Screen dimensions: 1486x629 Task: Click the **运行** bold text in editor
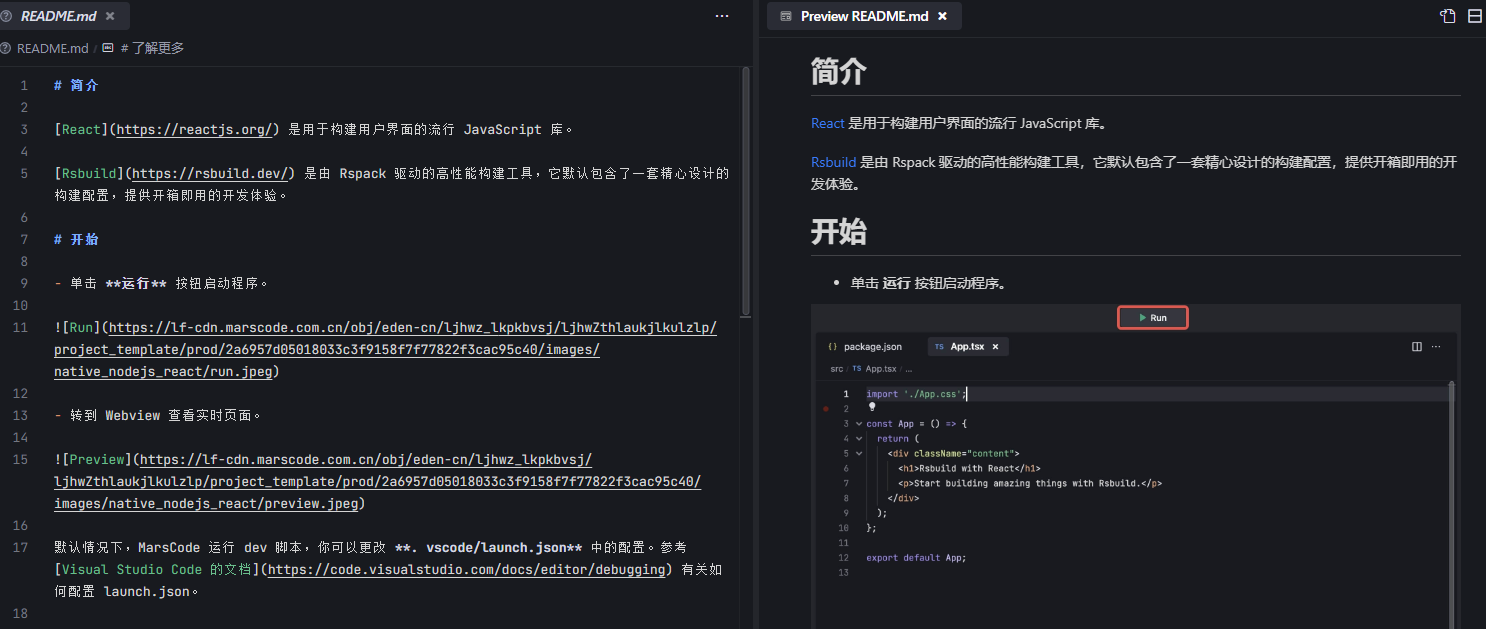[x=135, y=283]
